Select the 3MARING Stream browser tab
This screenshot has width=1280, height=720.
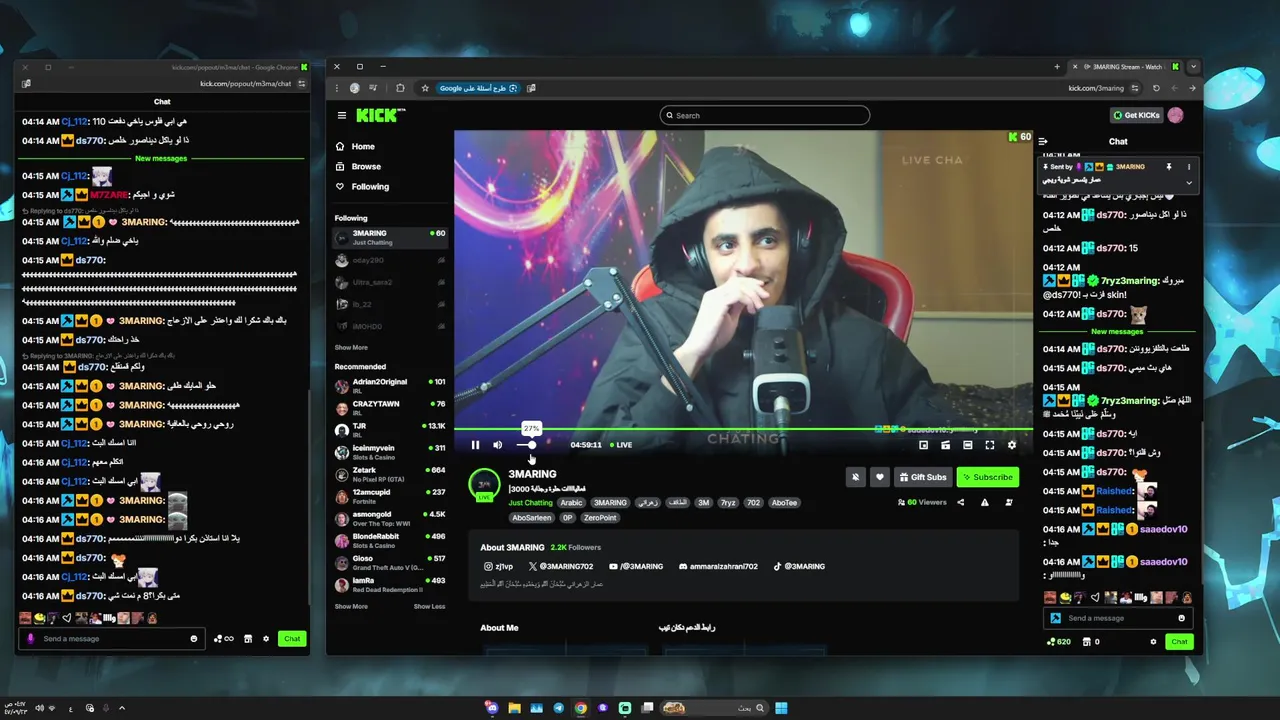(x=1125, y=67)
